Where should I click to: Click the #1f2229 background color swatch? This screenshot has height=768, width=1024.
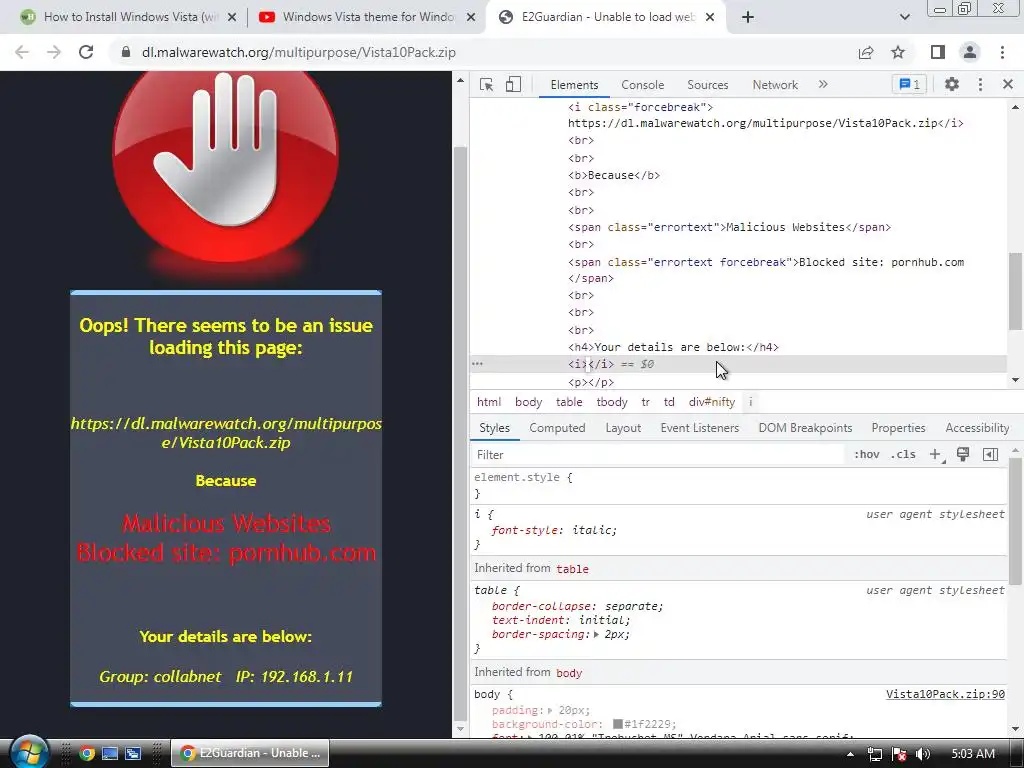[617, 724]
